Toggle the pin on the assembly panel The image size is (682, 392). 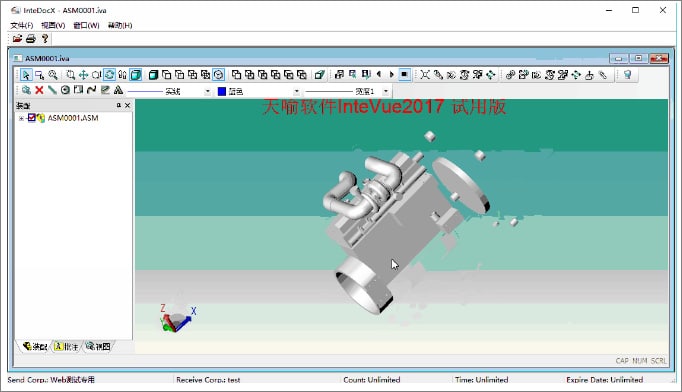click(118, 105)
